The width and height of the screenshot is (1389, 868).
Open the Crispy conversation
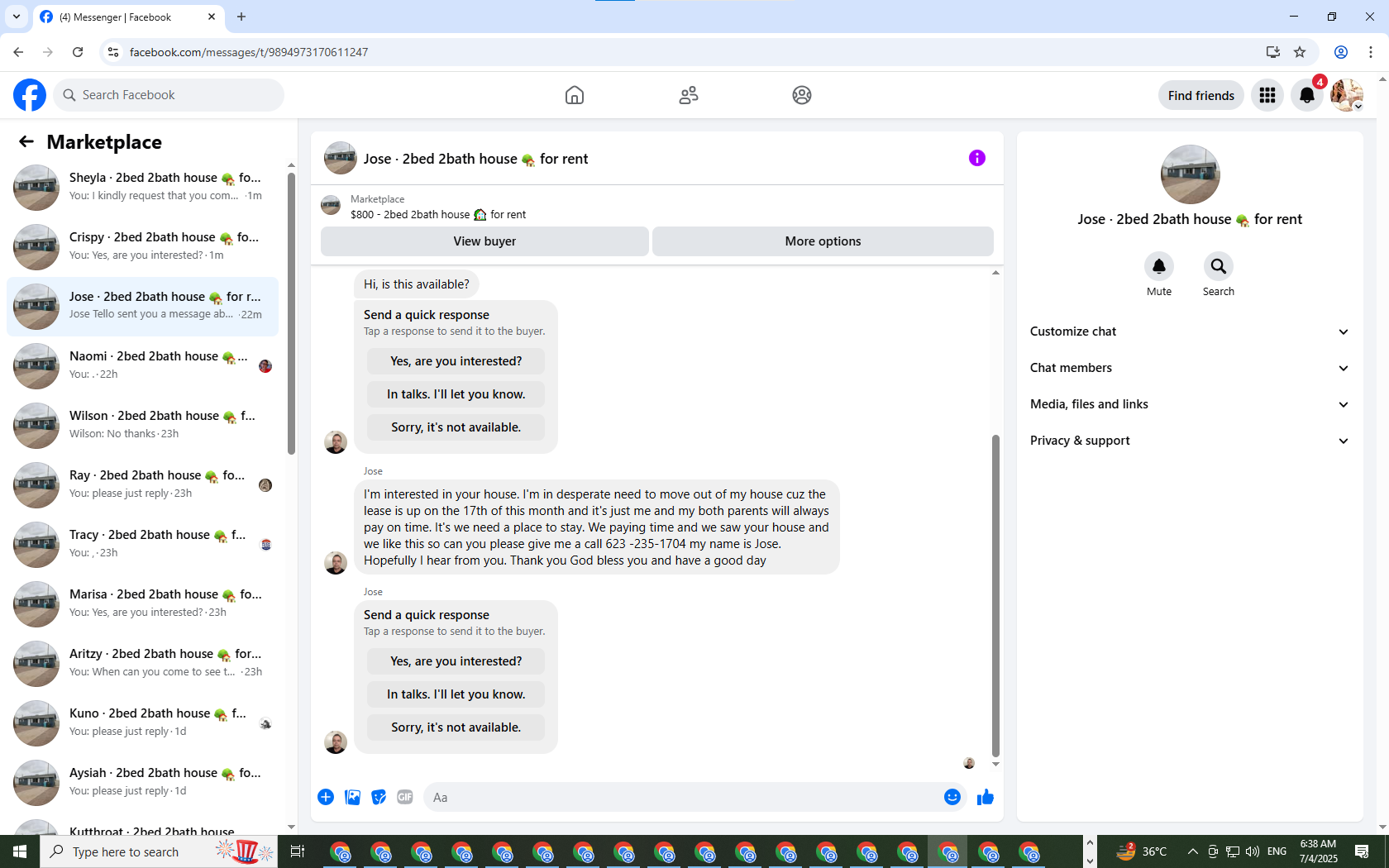point(143,247)
